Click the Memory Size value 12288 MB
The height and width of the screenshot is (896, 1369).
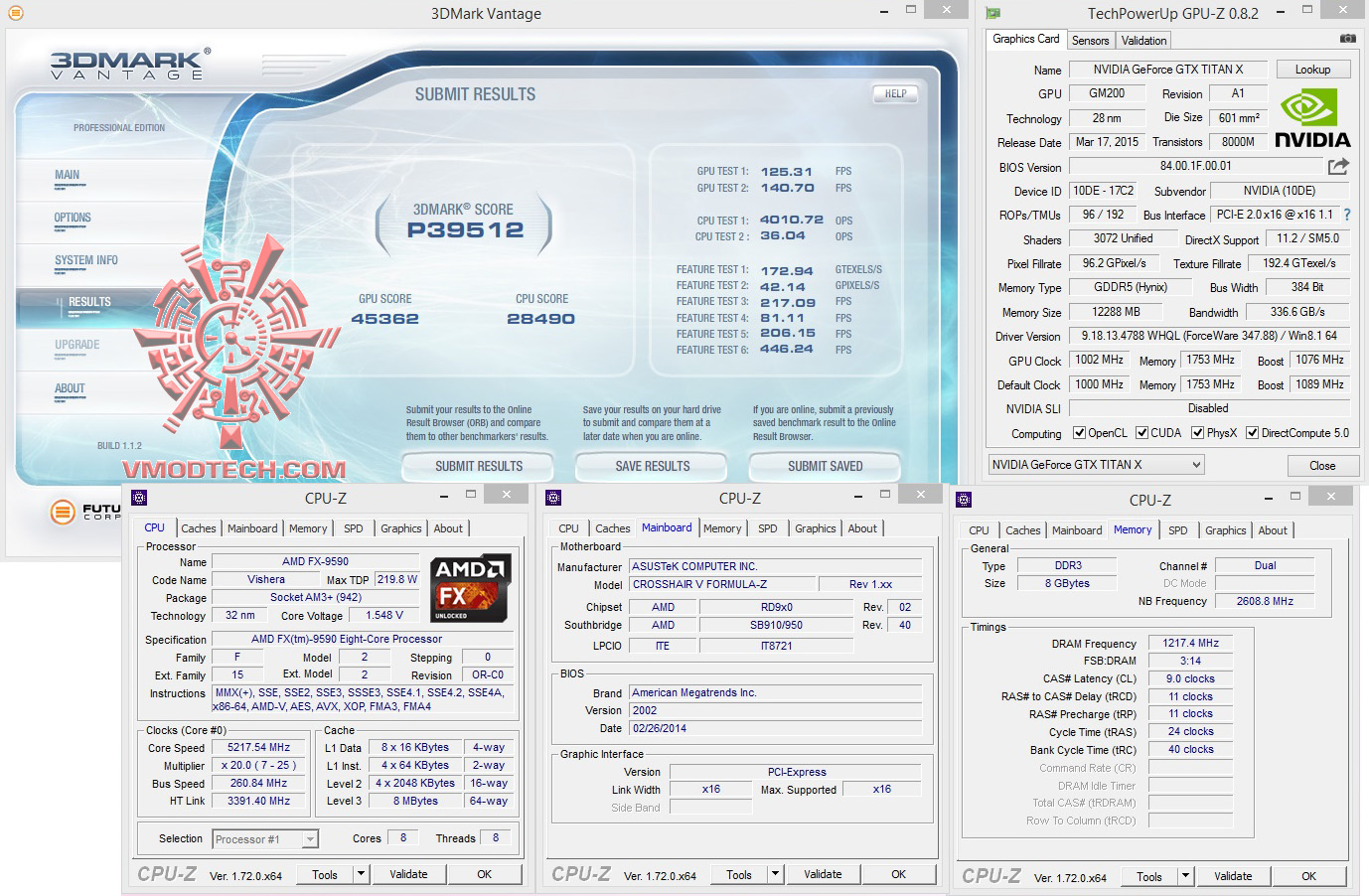coord(1116,312)
